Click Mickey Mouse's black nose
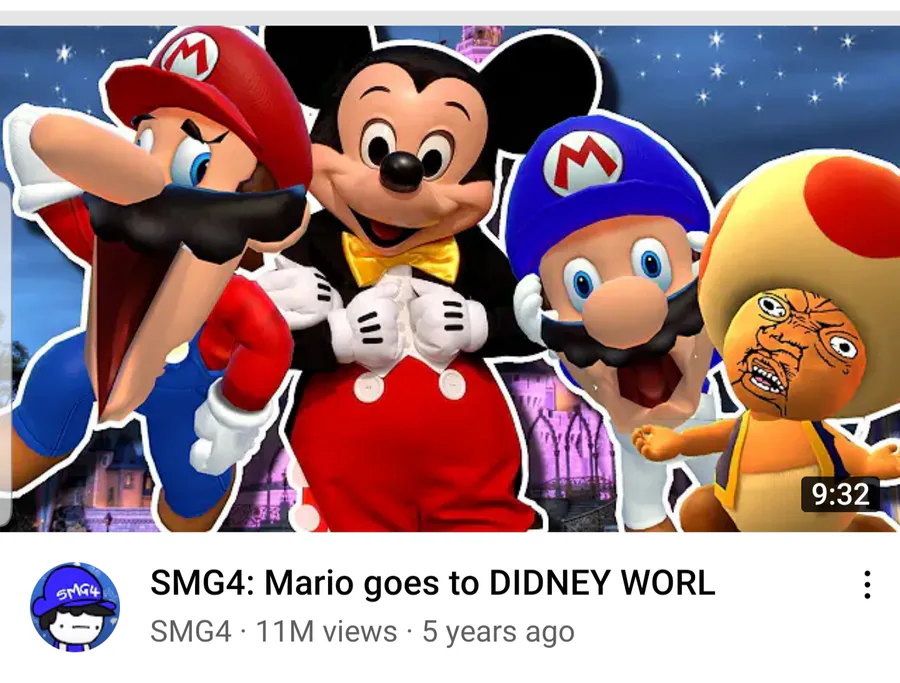Viewport: 900px width, 683px height. [400, 170]
